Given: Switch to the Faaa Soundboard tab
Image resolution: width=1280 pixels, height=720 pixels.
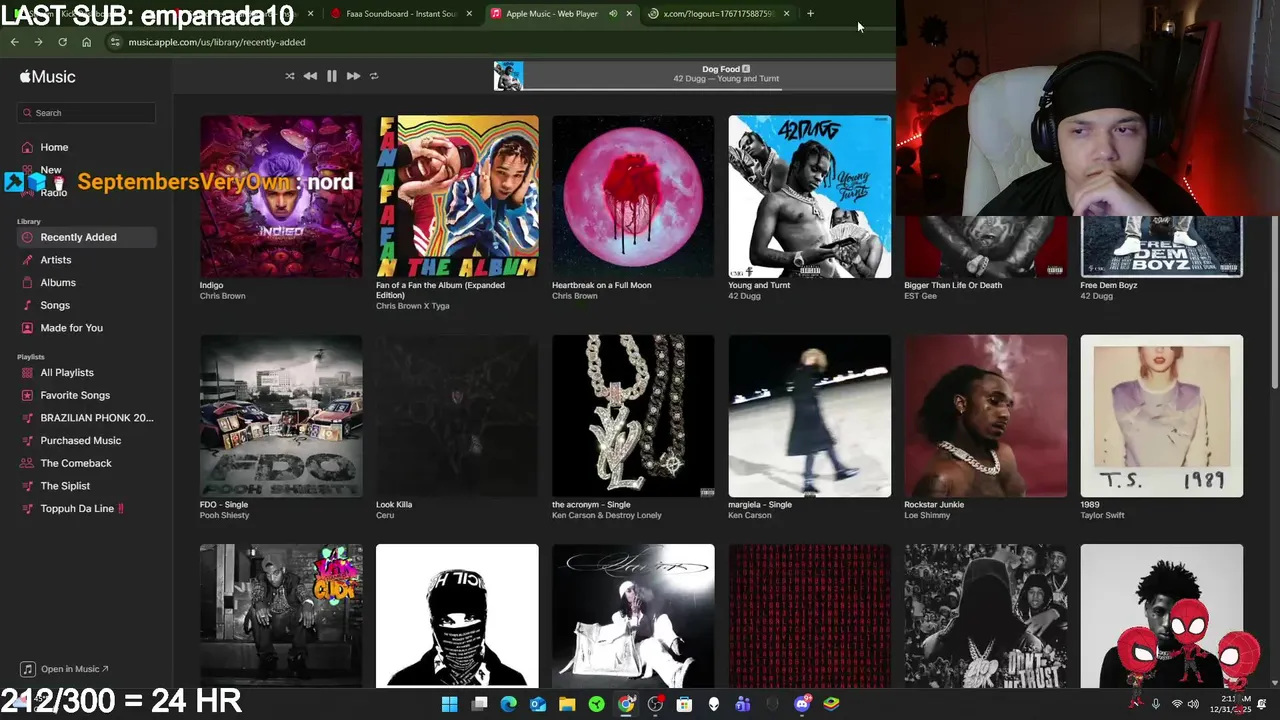Looking at the screenshot, I should pos(402,14).
